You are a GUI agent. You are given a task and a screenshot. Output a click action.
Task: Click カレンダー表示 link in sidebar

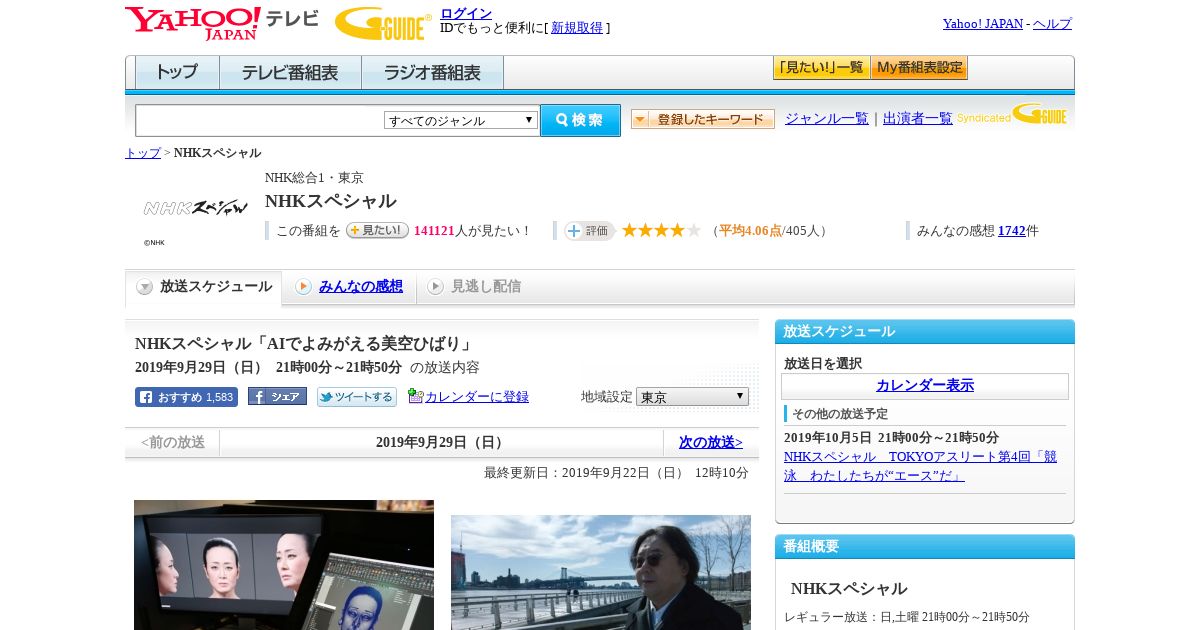pyautogui.click(x=925, y=386)
